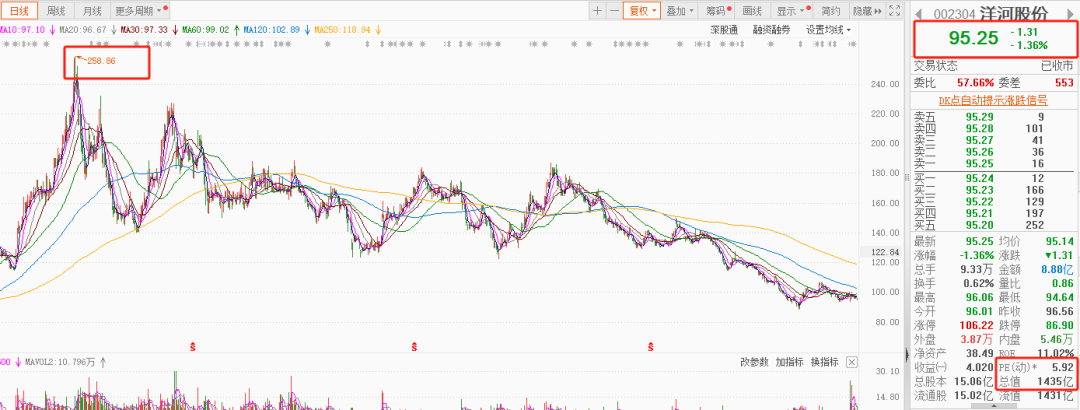Enter fullscreen chart view icon

[893, 11]
